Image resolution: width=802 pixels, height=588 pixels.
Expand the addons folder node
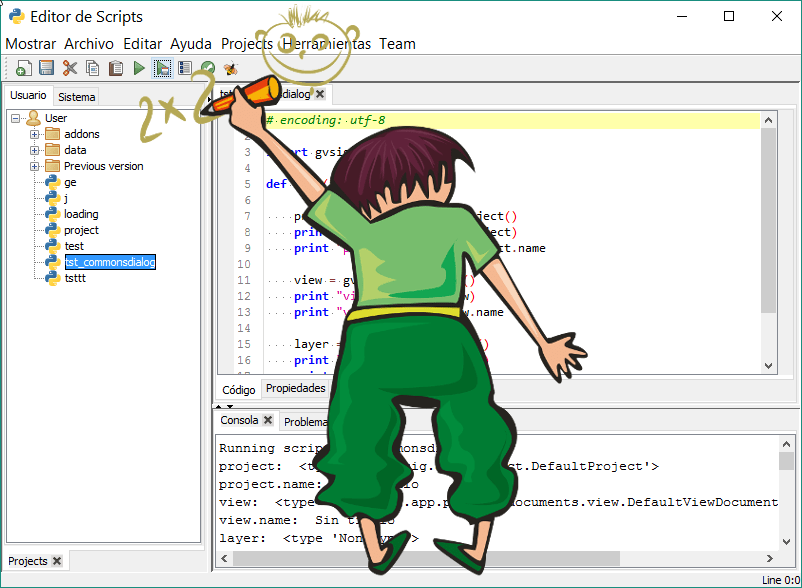[35, 134]
